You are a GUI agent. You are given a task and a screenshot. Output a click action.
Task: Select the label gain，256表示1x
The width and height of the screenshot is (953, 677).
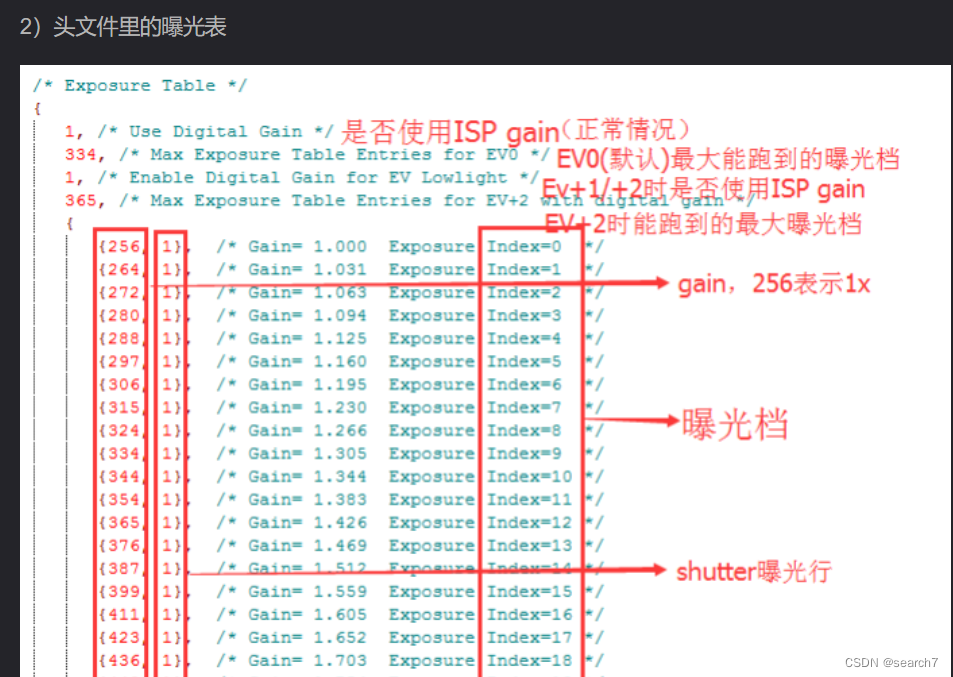(775, 283)
